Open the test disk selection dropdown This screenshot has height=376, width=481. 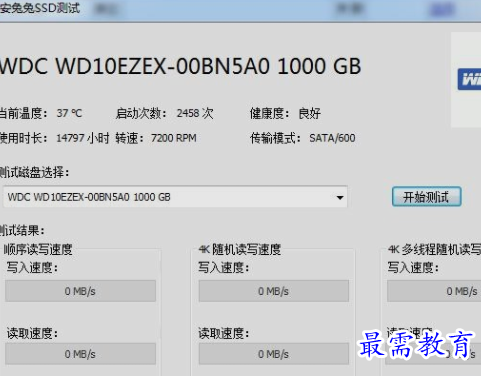tap(175, 197)
